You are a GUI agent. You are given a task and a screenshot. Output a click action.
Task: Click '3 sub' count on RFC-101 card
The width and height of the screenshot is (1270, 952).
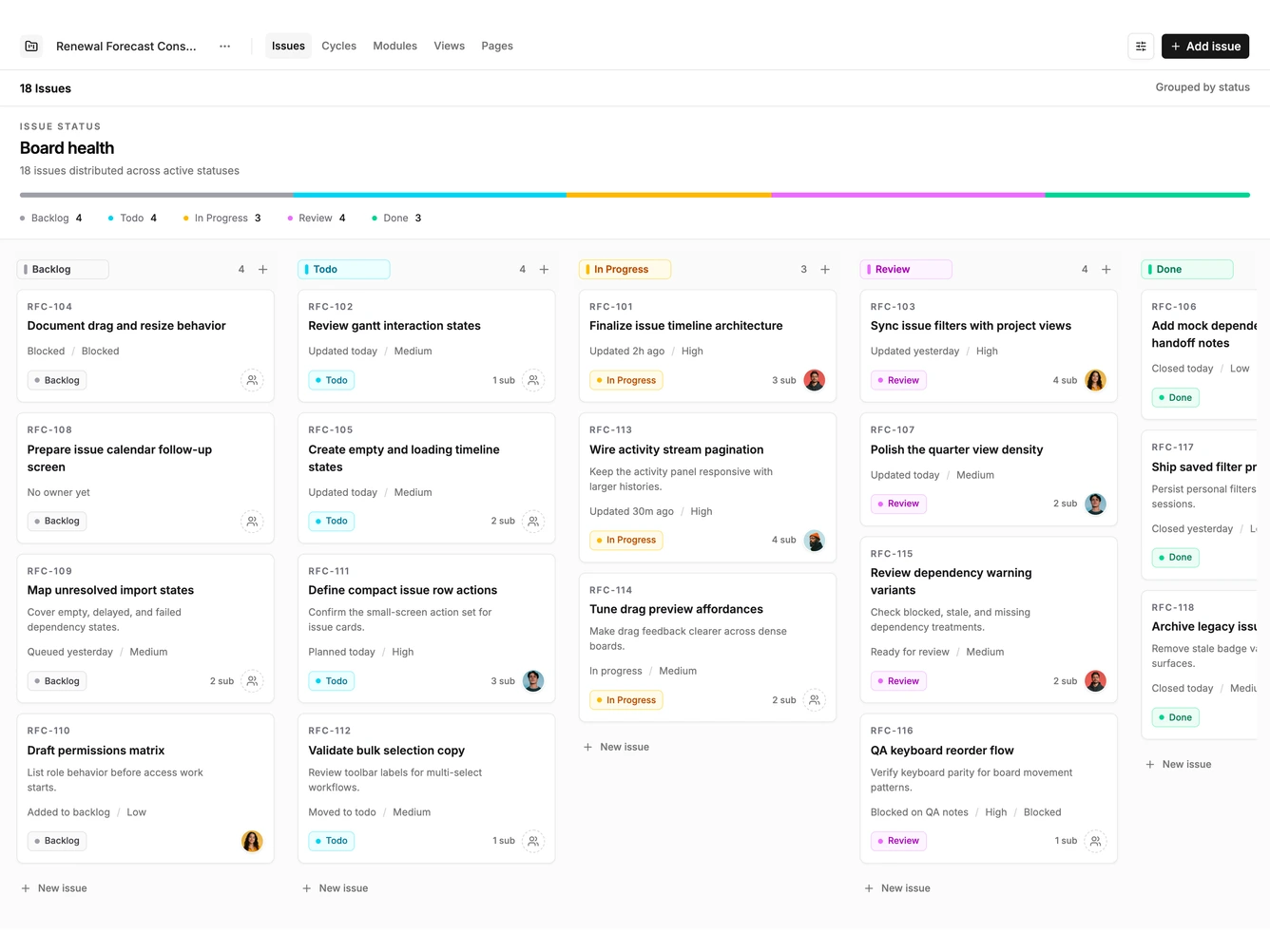tap(784, 380)
